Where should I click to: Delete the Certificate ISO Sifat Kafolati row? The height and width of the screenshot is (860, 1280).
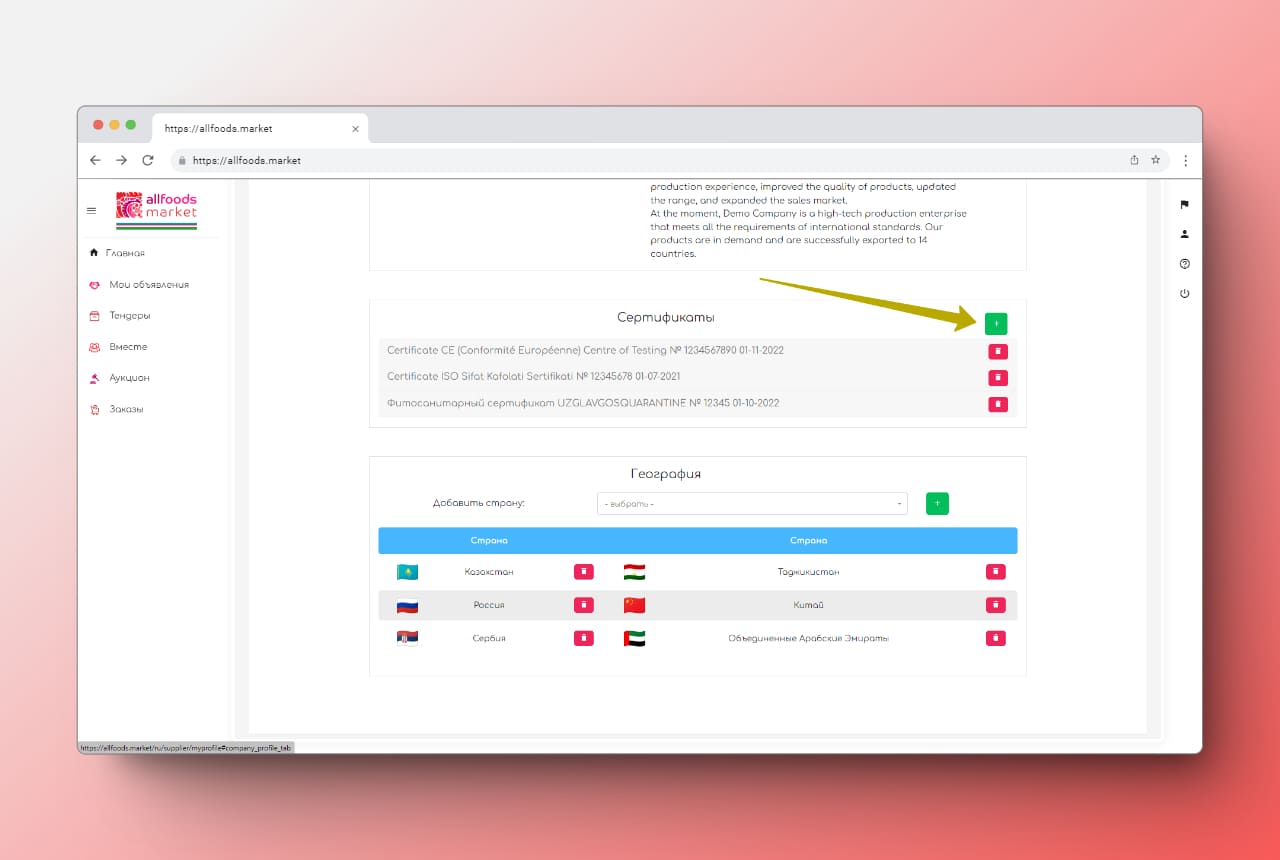[998, 377]
